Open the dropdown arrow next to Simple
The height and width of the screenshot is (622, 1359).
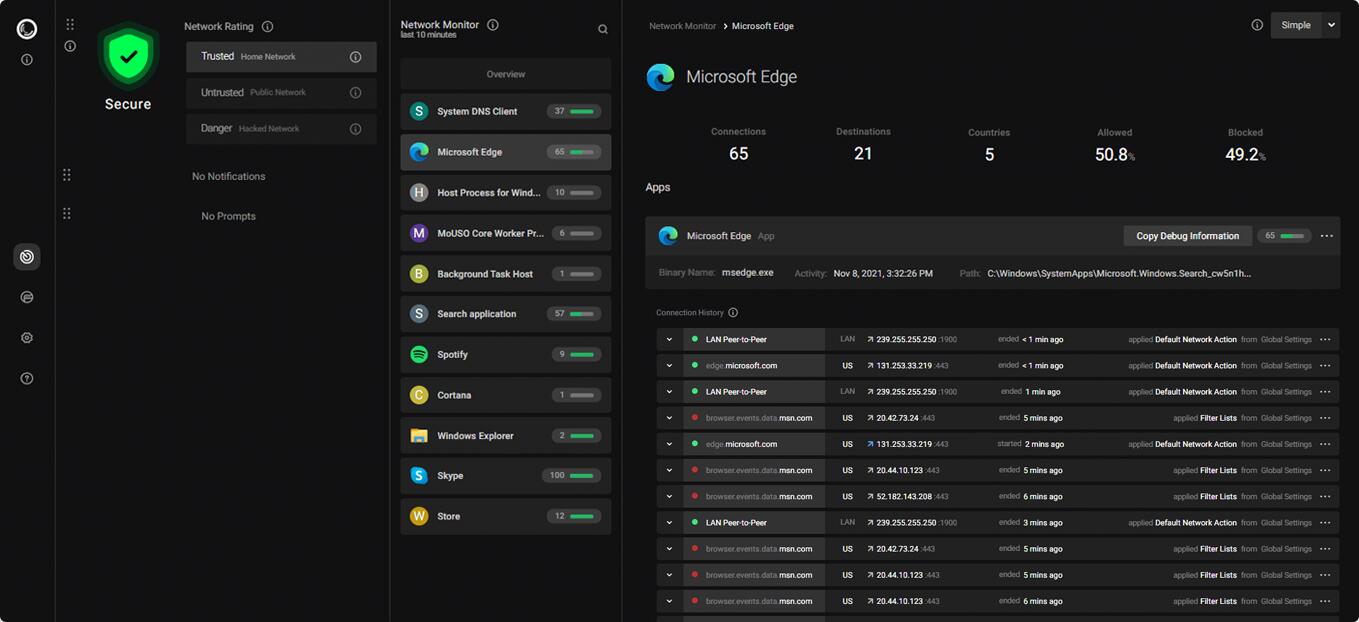1331,26
